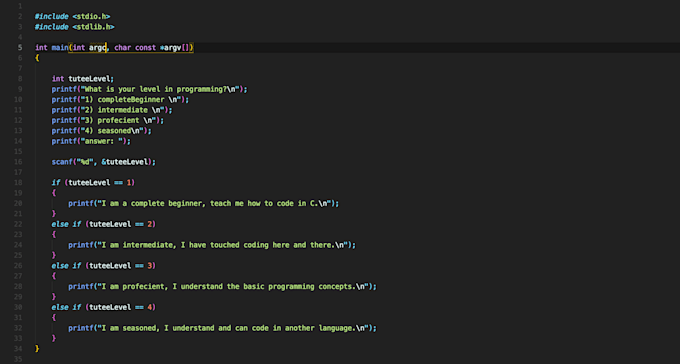Click the '*argv[]' parameter

click(x=174, y=48)
